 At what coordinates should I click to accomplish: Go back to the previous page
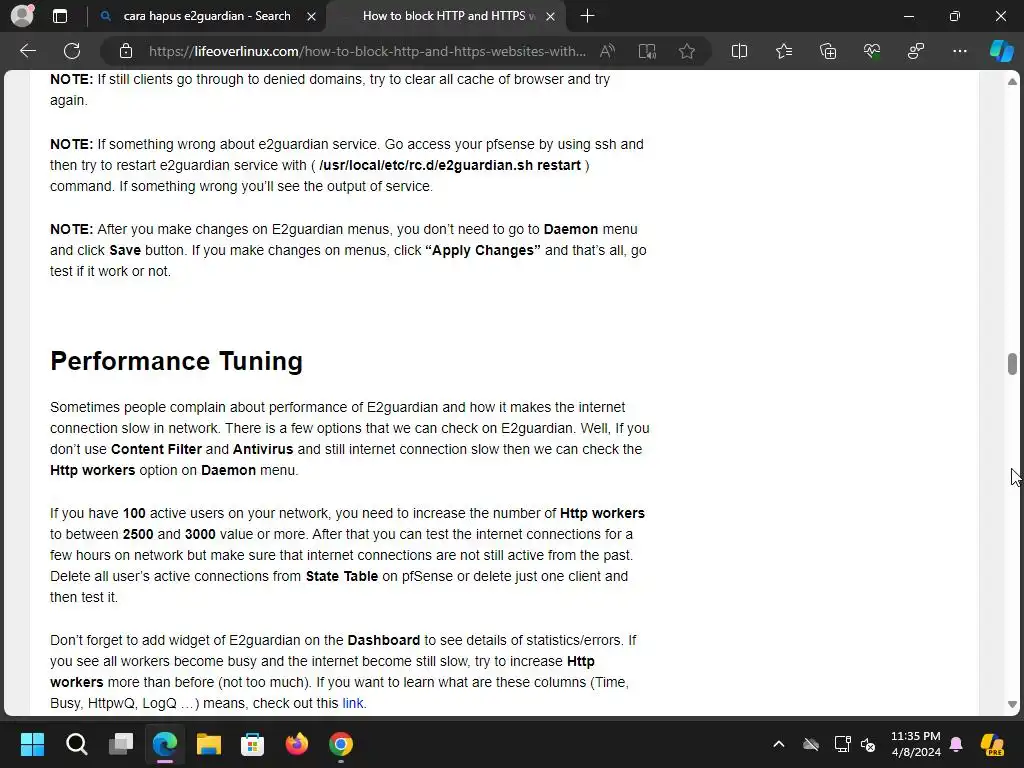coord(27,51)
